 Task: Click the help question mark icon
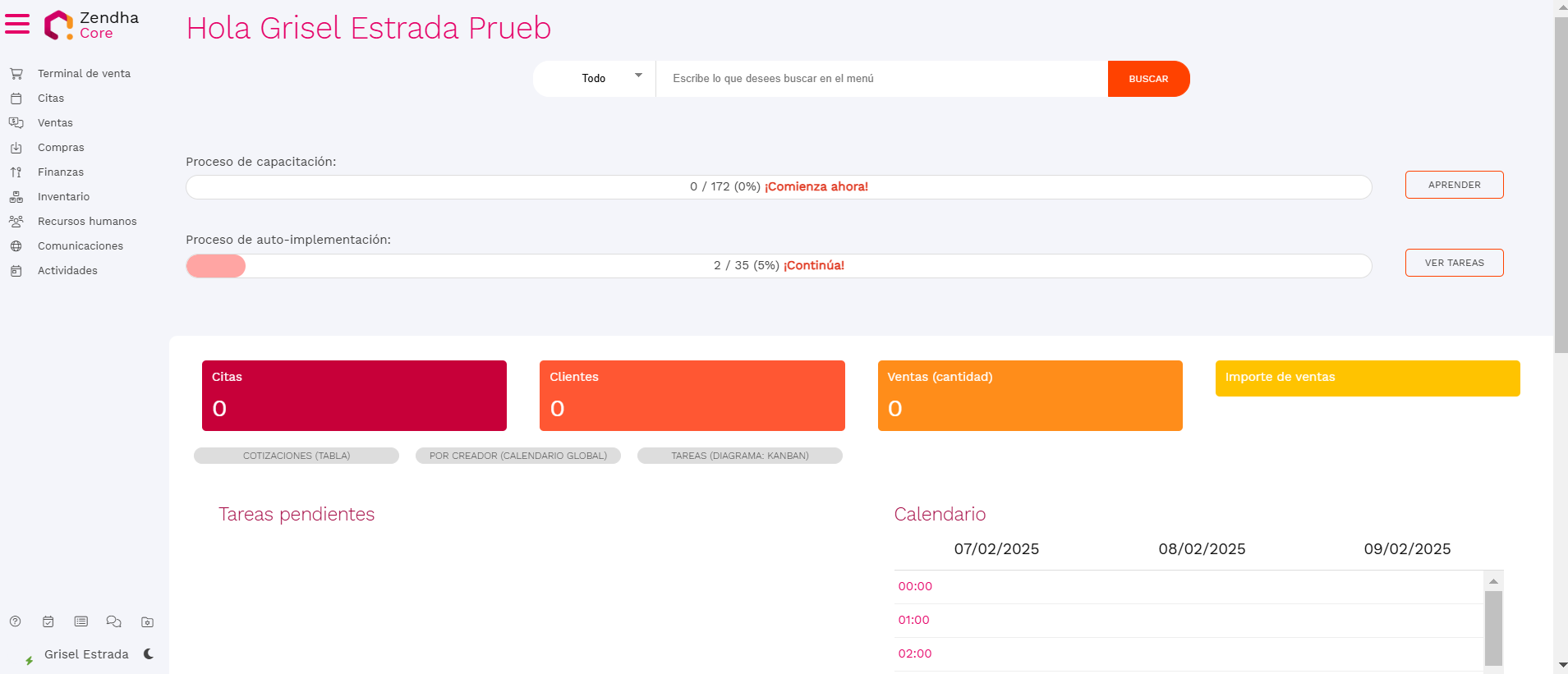(x=16, y=621)
